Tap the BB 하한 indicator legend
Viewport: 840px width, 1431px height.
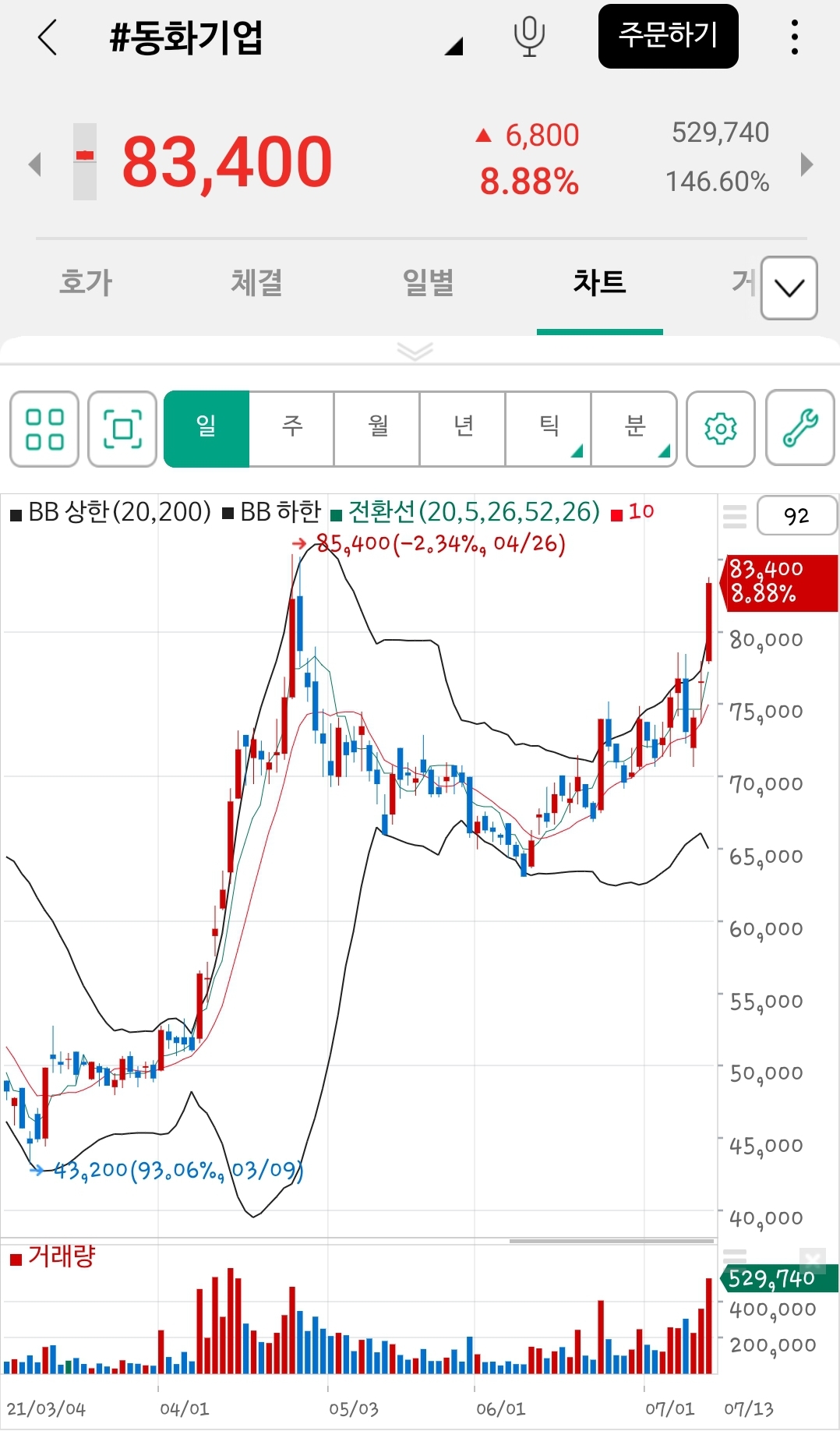(x=272, y=512)
